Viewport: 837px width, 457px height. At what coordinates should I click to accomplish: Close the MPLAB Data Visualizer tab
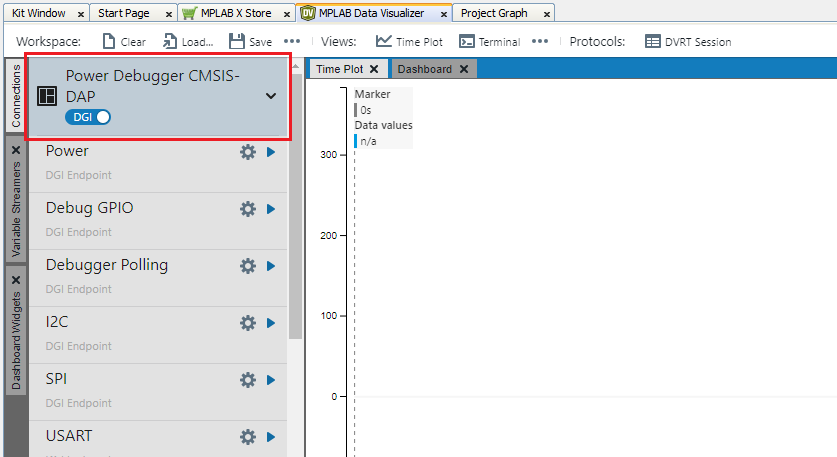(444, 14)
